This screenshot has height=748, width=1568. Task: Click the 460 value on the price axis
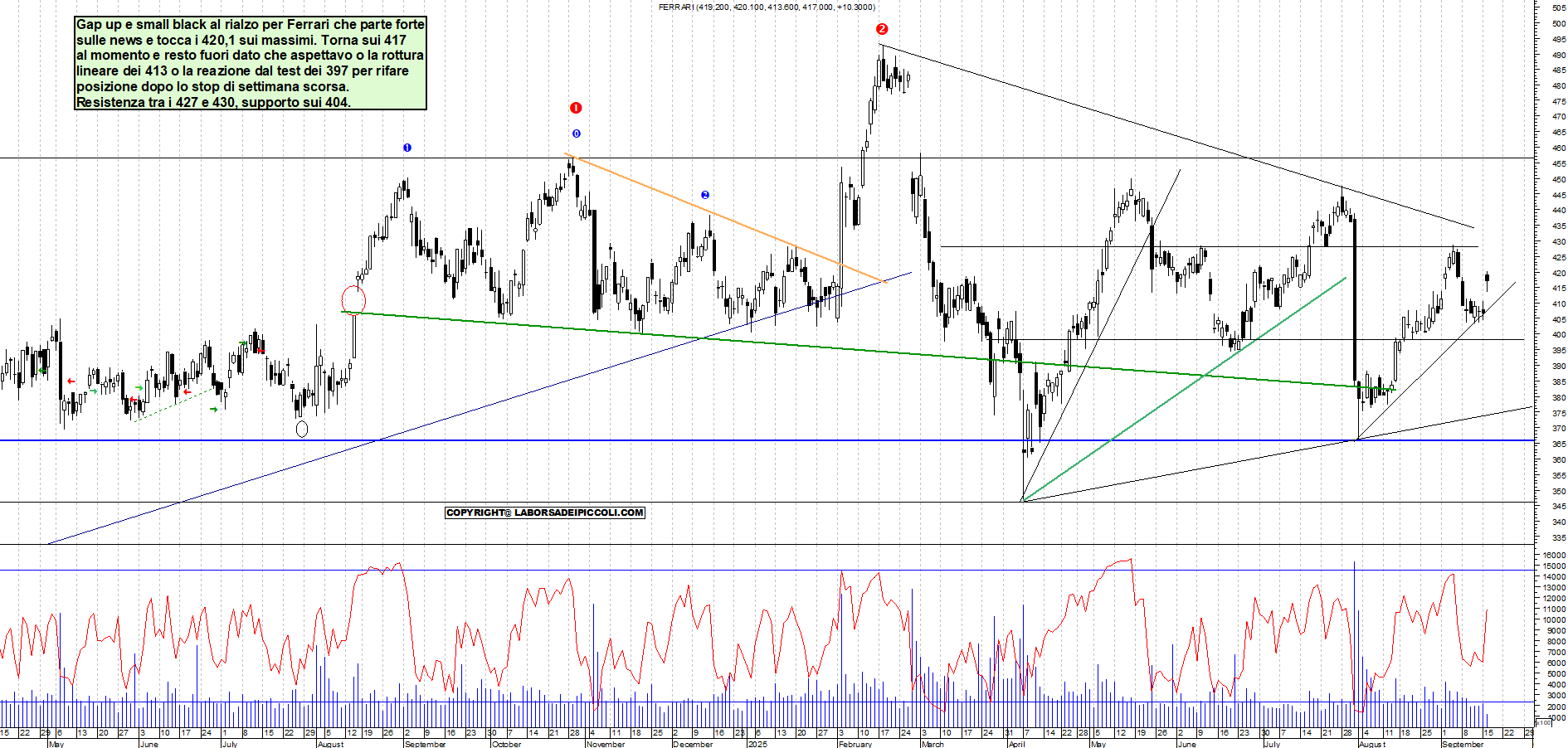coord(1559,148)
